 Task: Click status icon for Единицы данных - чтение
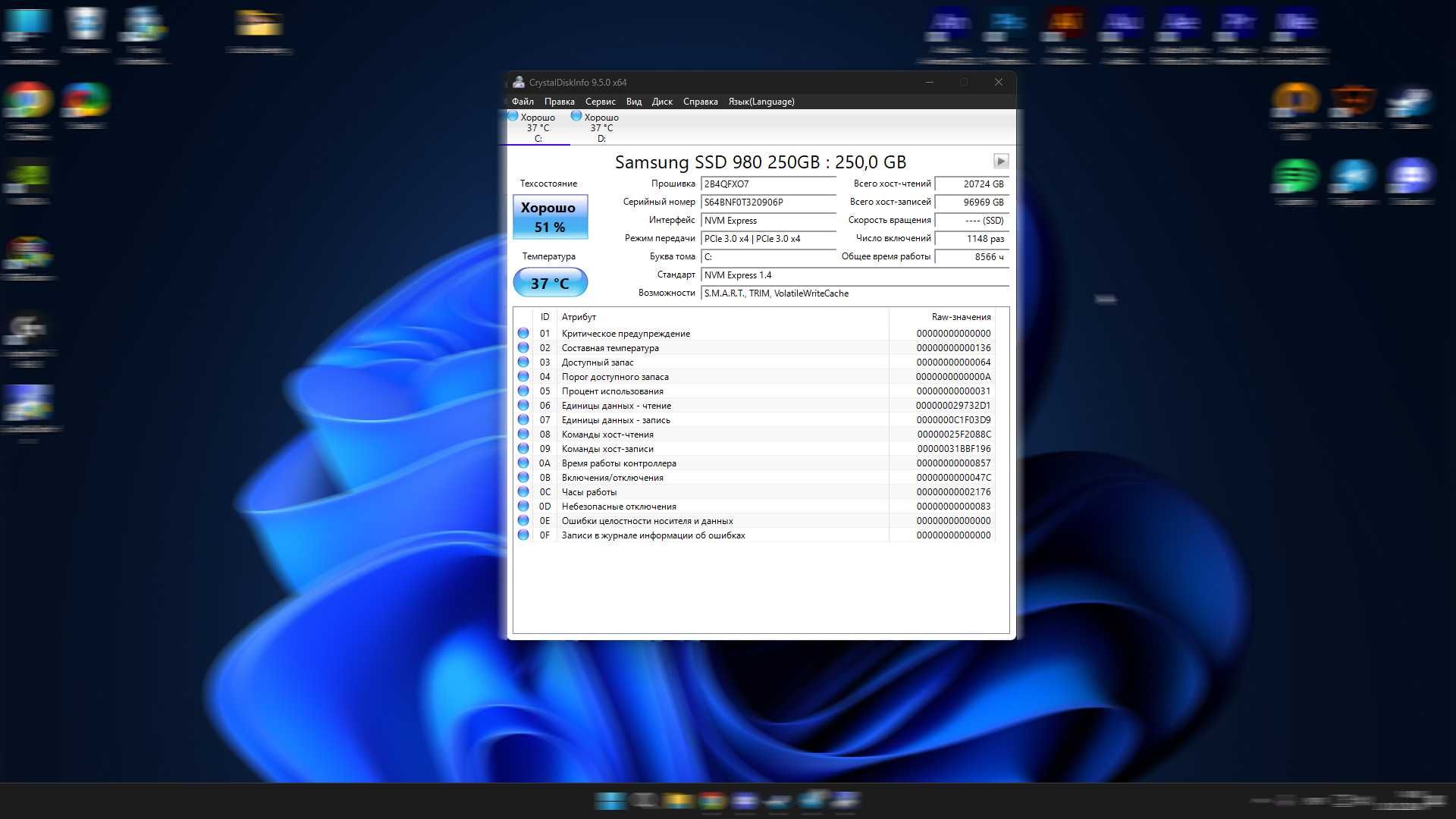pyautogui.click(x=523, y=405)
